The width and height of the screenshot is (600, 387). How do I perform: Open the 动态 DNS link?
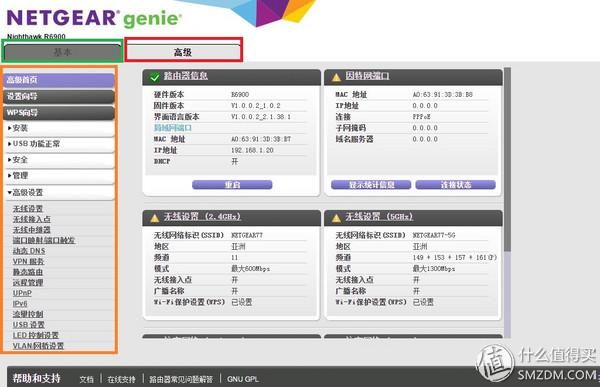point(29,251)
